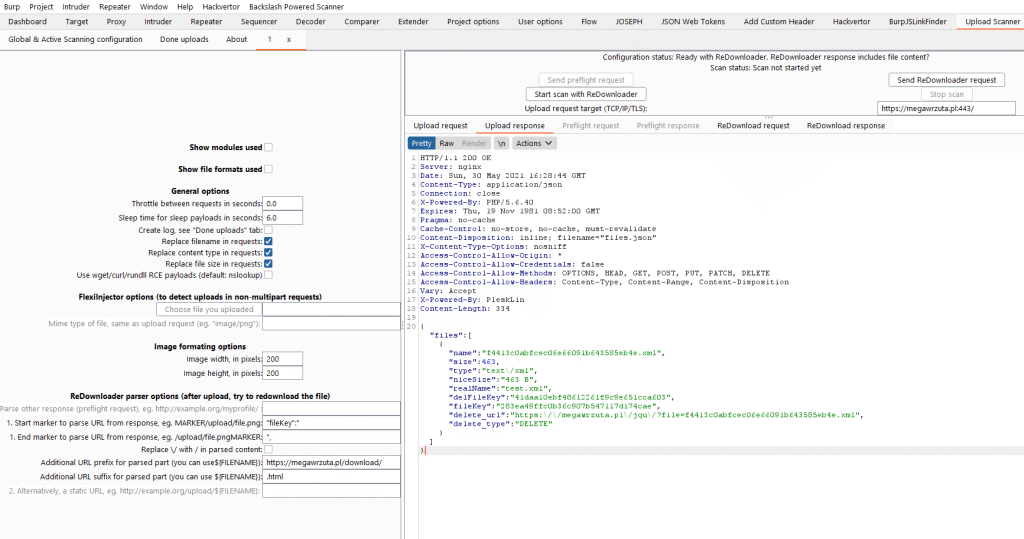Click Start scan with ReDownloader
The height and width of the screenshot is (539, 1024).
click(586, 94)
